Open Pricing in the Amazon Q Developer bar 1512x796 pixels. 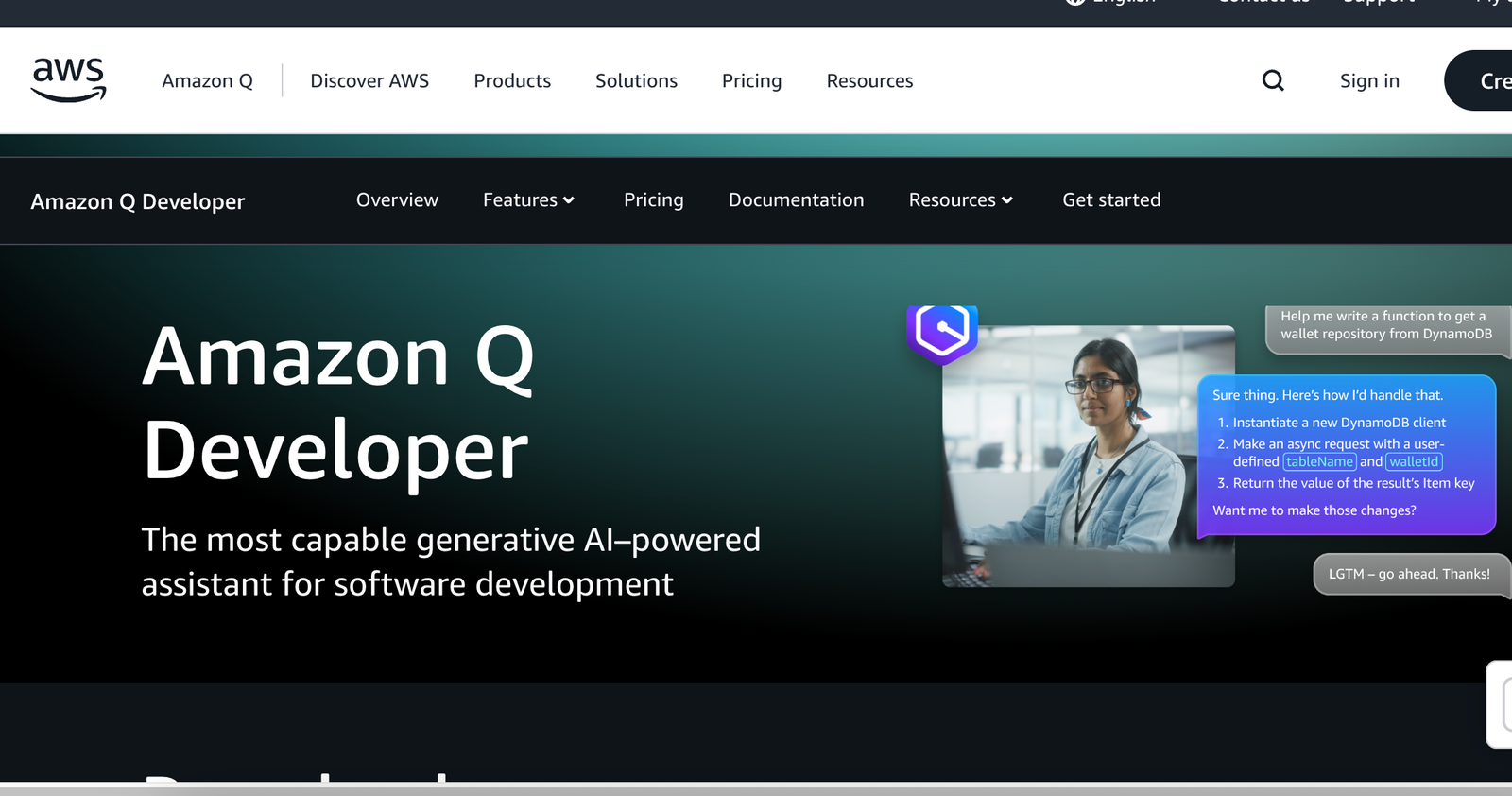pyautogui.click(x=653, y=200)
